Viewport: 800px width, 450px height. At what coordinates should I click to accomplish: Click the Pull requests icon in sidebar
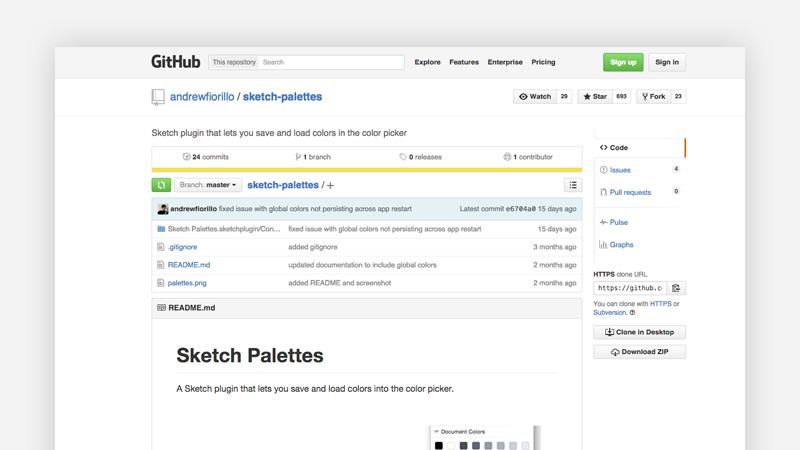click(604, 192)
